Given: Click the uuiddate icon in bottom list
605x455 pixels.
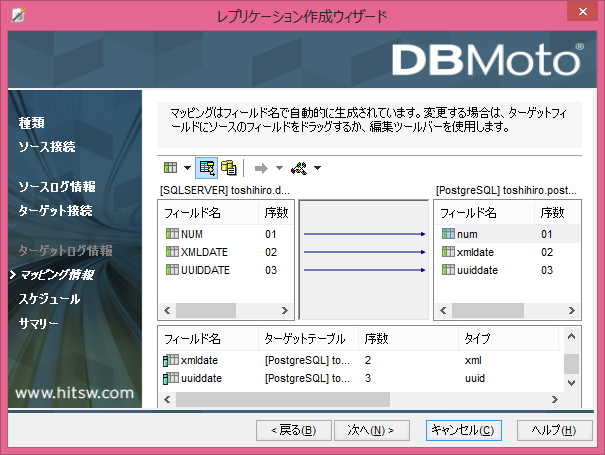Looking at the screenshot, I should (x=171, y=378).
